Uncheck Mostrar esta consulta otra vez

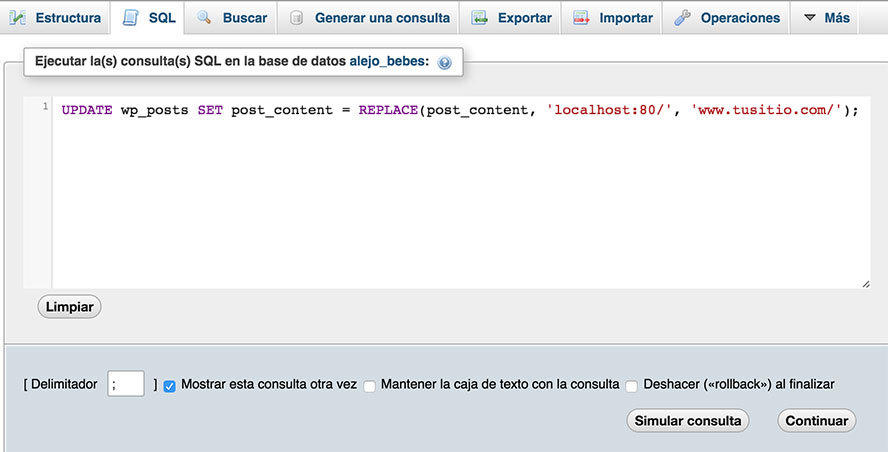click(169, 386)
